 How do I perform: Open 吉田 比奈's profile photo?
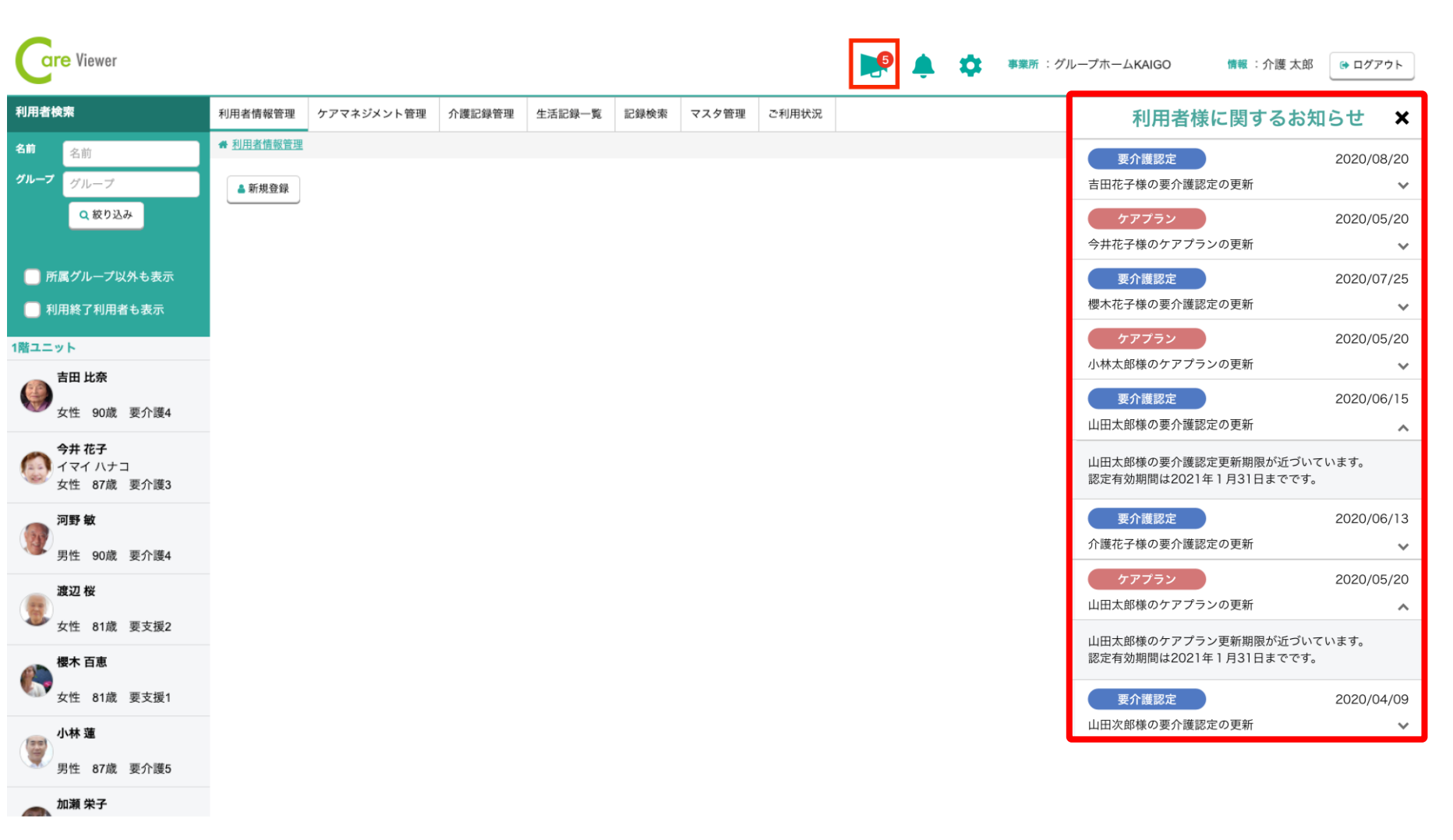(36, 395)
